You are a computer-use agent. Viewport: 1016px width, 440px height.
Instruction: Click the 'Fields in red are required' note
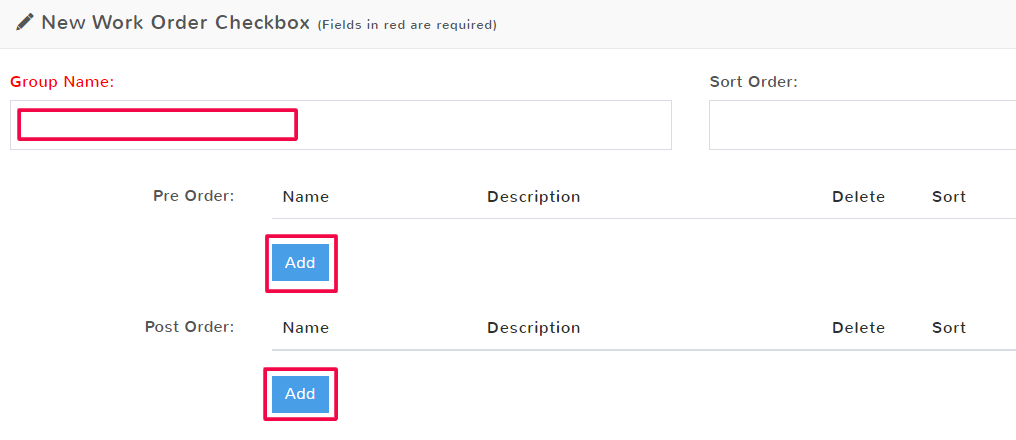pyautogui.click(x=407, y=25)
